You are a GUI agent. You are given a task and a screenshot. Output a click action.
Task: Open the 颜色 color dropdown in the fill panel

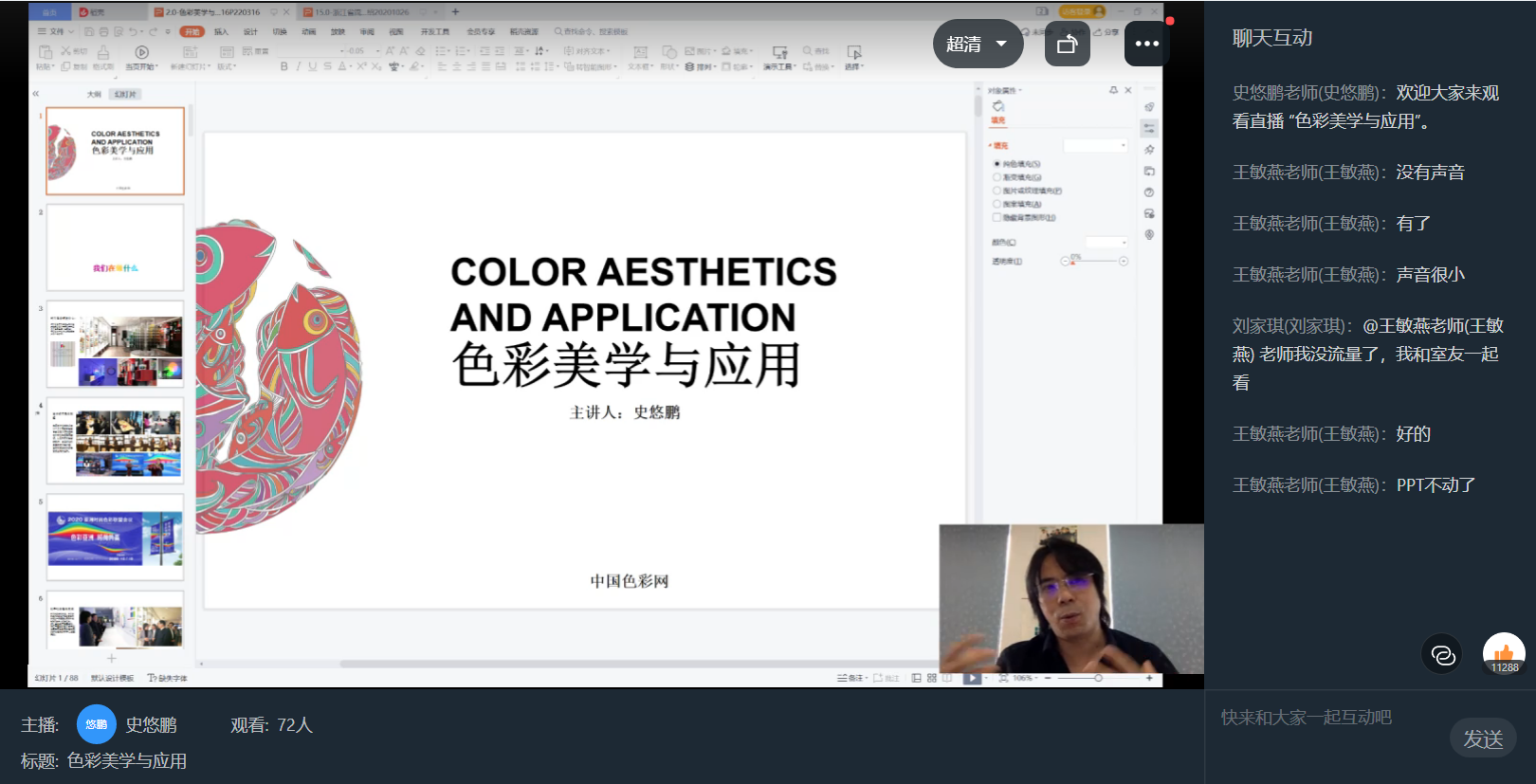(1106, 243)
